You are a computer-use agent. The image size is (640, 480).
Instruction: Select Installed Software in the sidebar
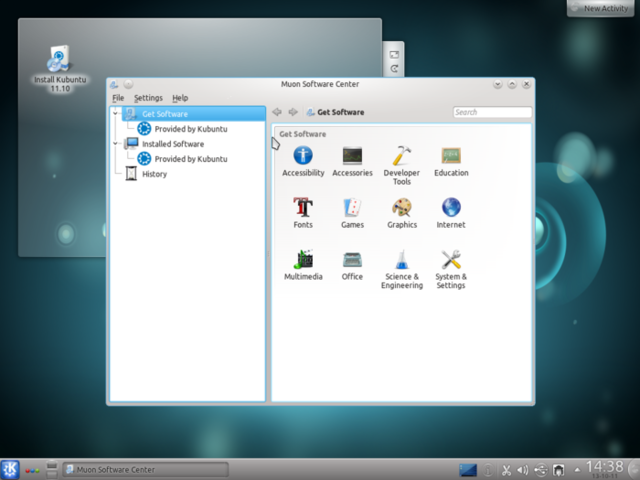click(164, 144)
